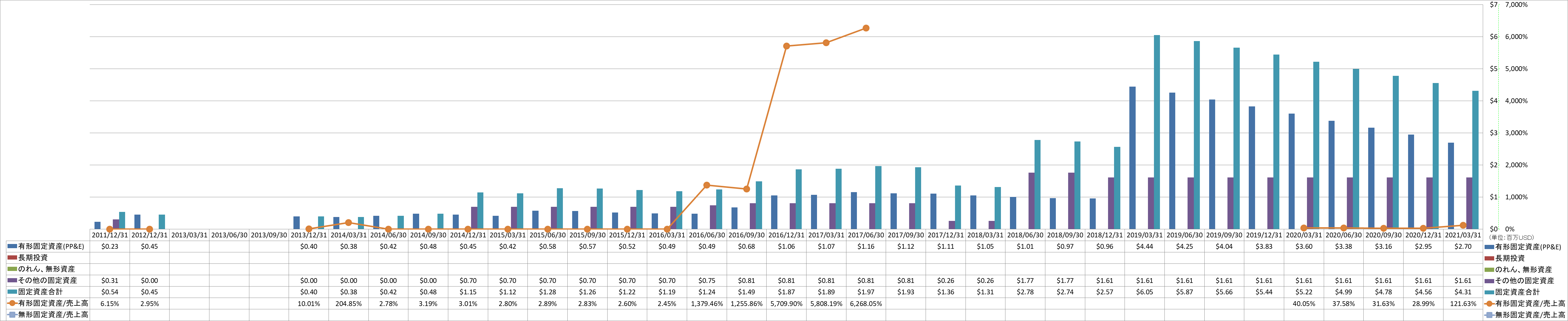Click the purple その他の固定資産 swatch in right legend

pyautogui.click(x=1489, y=281)
